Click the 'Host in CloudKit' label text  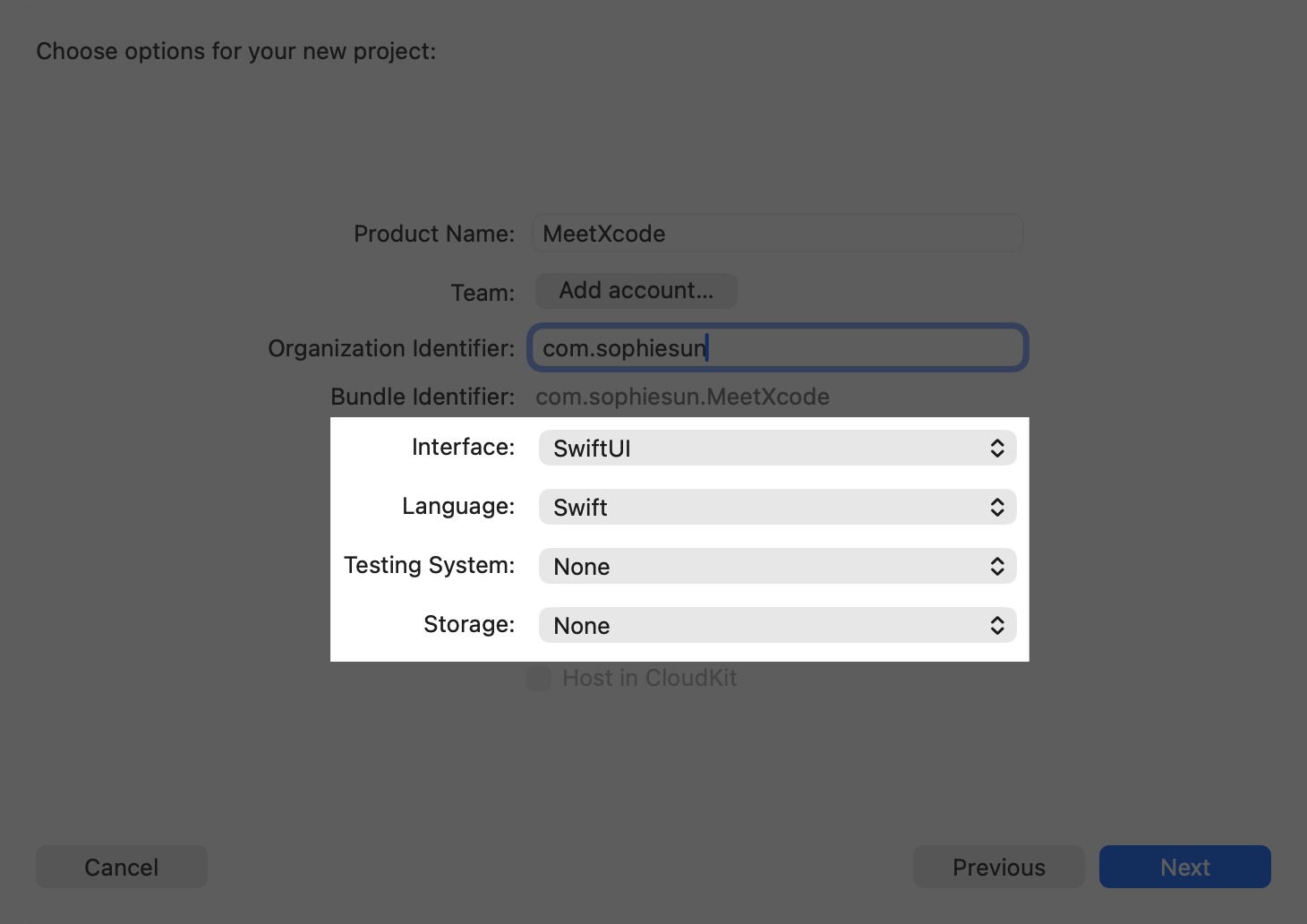pos(650,678)
